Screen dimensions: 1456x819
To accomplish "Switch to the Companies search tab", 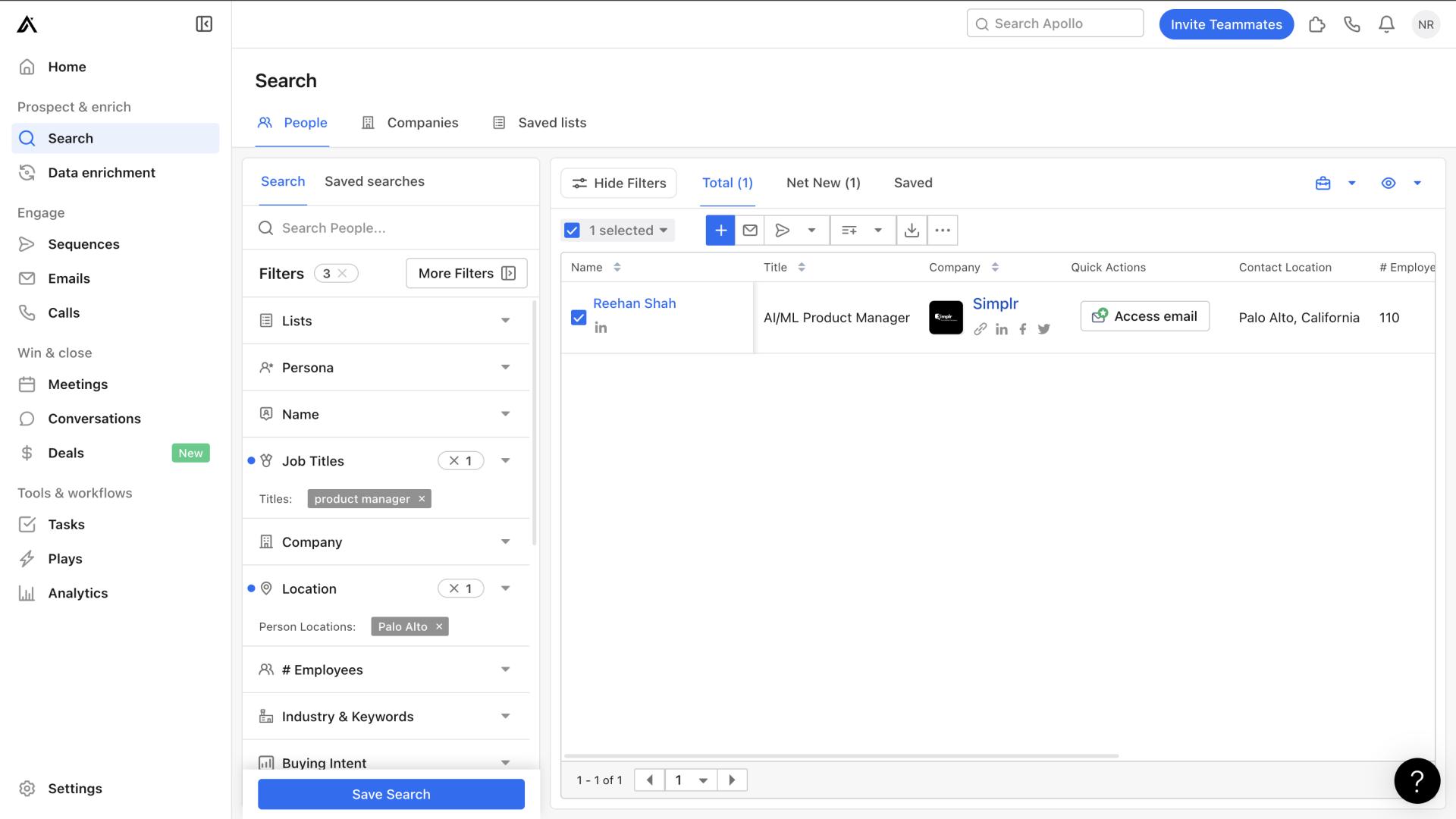I will [422, 122].
